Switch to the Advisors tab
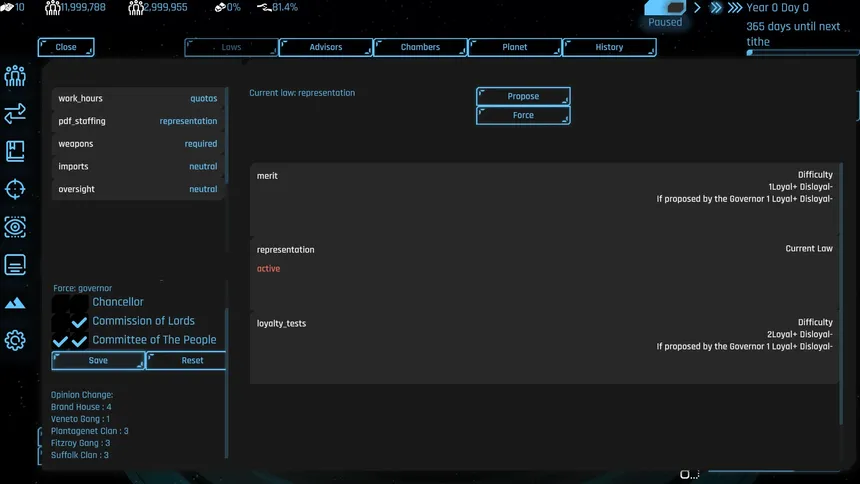 pos(326,47)
